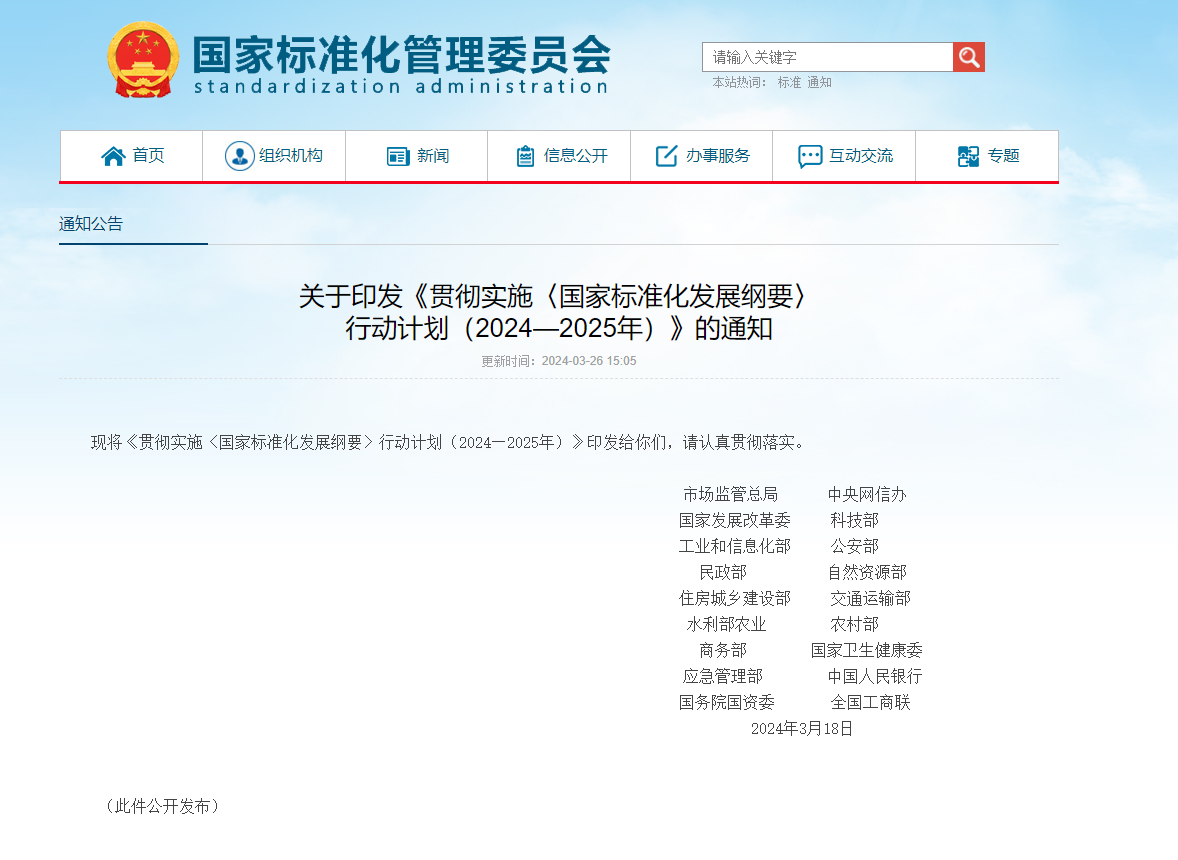The width and height of the screenshot is (1178, 860).
Task: Click the puzzle icon beside 专题
Action: click(x=968, y=156)
